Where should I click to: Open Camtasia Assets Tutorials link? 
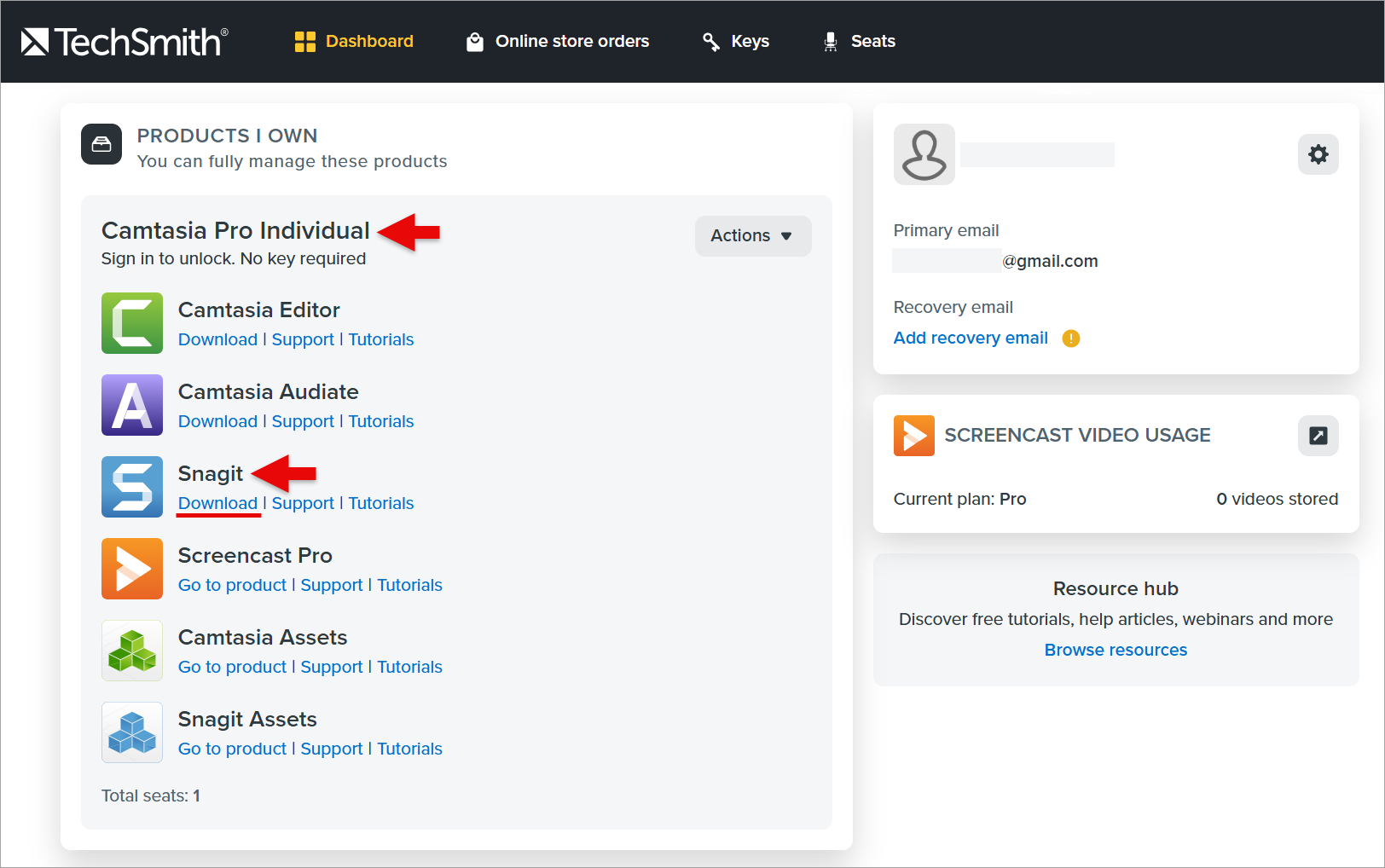[x=410, y=667]
